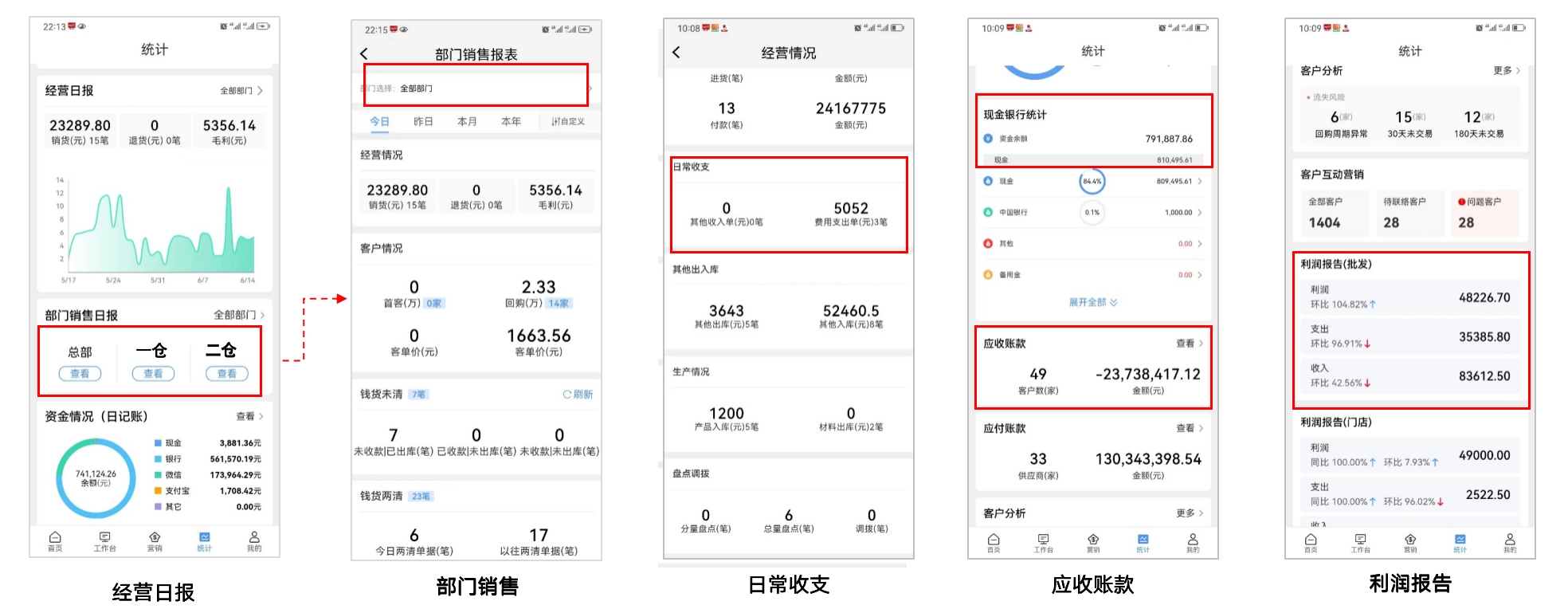Go back from 部门销售报表 using arrow
Image resolution: width=1568 pixels, height=609 pixels.
[x=364, y=53]
